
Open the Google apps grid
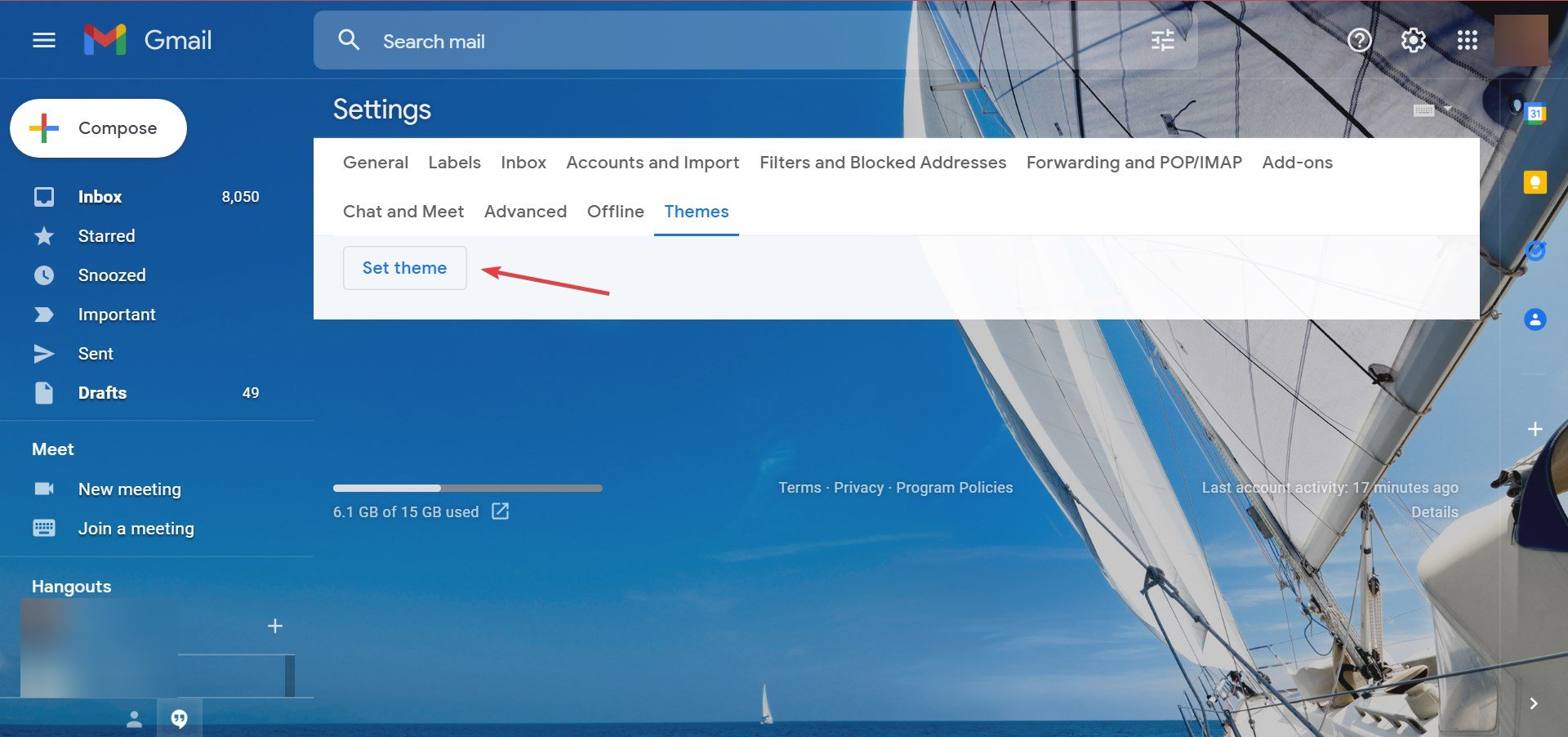coord(1467,40)
